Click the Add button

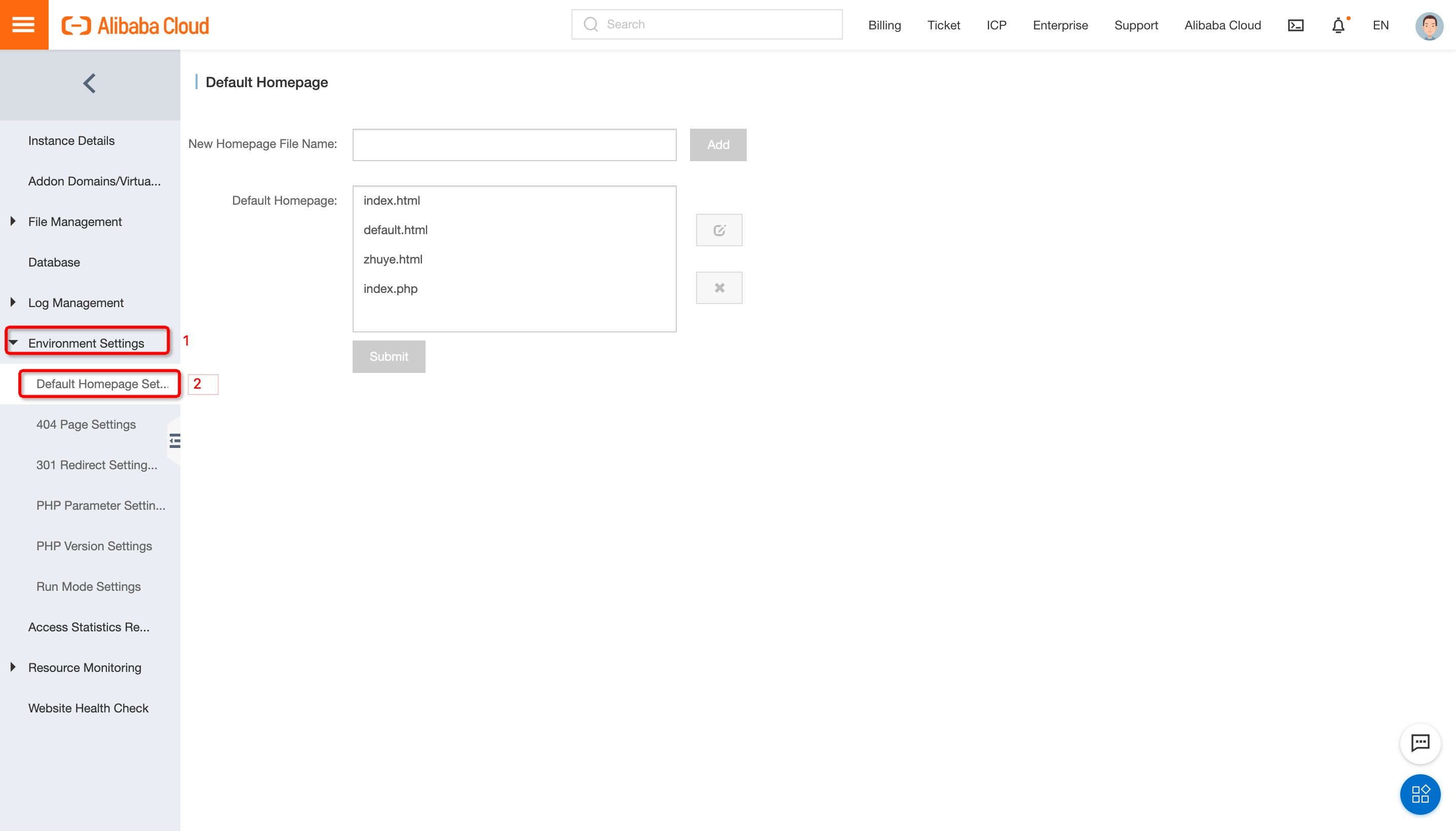pos(718,145)
